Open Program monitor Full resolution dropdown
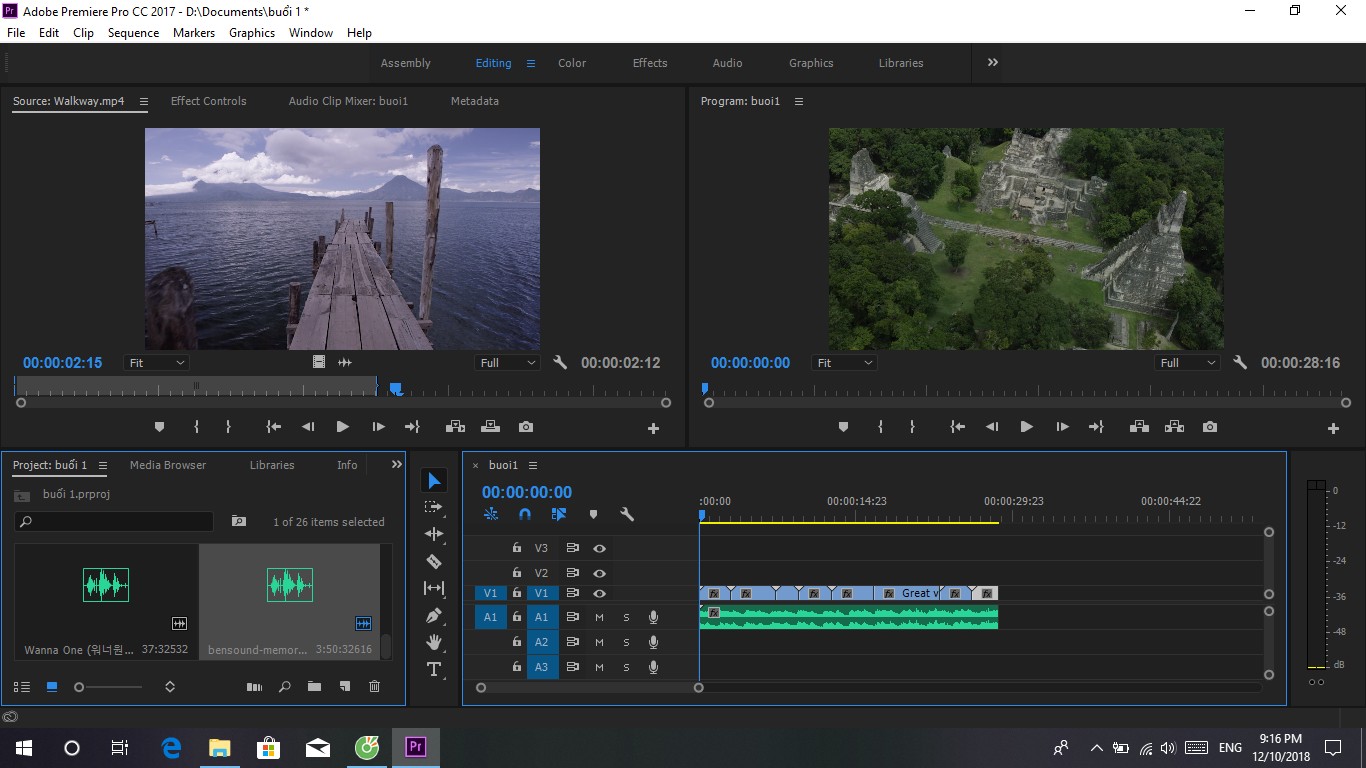The height and width of the screenshot is (768, 1366). (1187, 363)
